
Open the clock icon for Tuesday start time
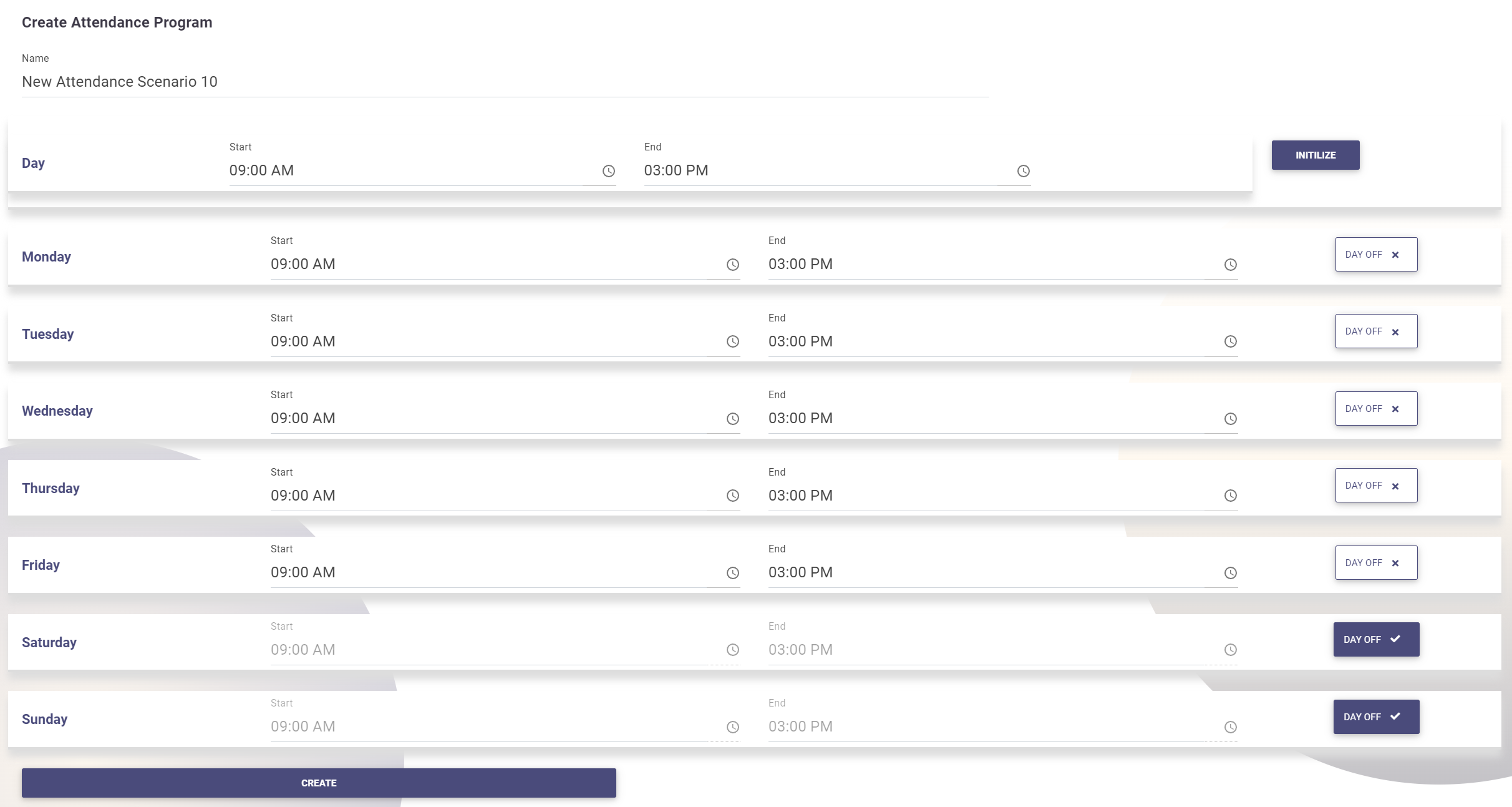click(x=732, y=342)
